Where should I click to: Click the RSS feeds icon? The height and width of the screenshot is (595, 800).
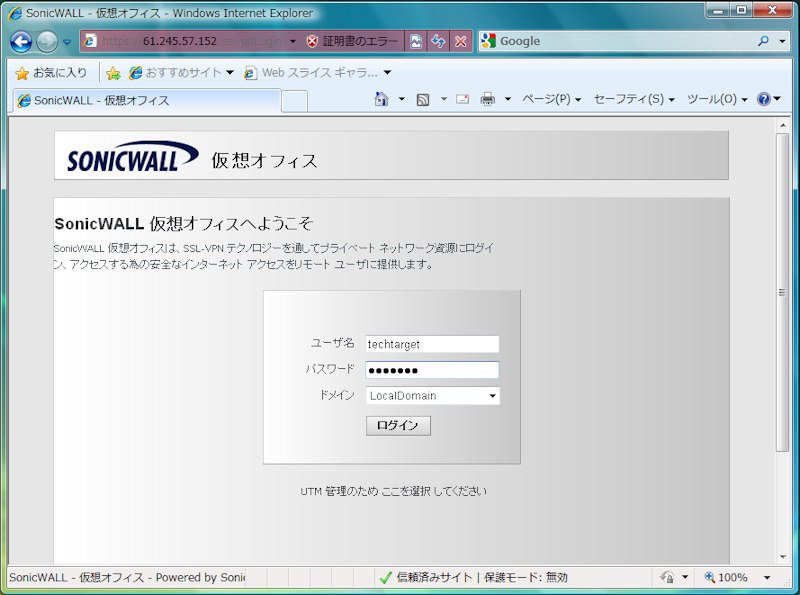[x=423, y=100]
